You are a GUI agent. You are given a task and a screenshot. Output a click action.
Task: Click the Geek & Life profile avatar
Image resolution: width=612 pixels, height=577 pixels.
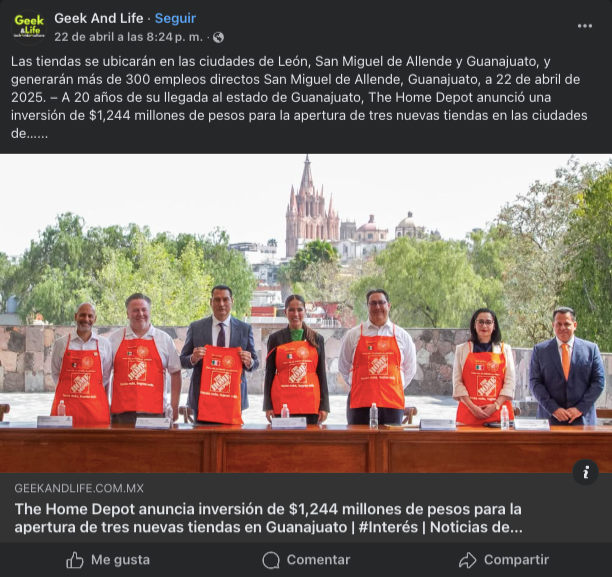point(29,27)
